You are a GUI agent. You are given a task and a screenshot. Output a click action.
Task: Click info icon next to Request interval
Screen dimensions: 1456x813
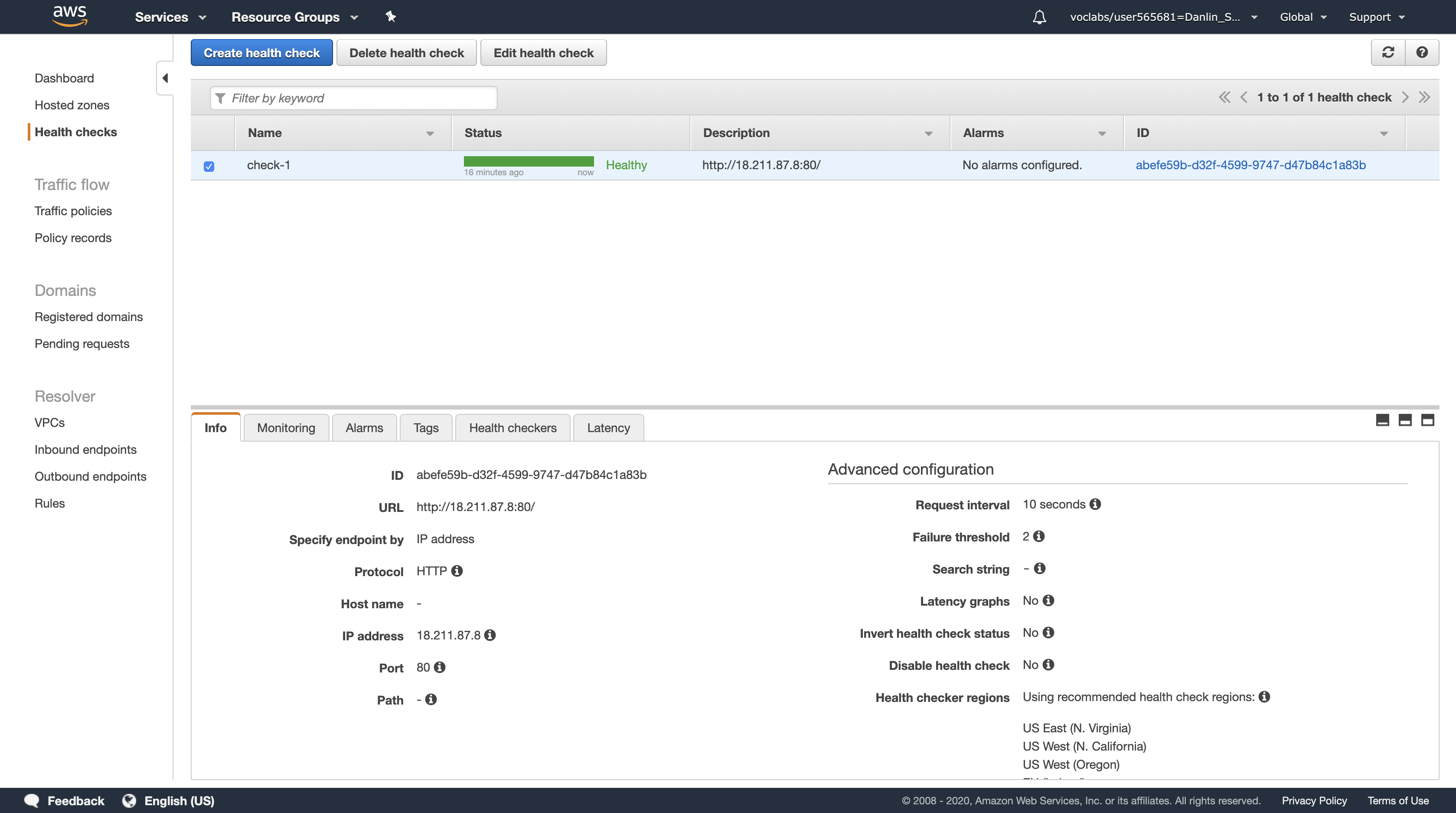(1095, 504)
